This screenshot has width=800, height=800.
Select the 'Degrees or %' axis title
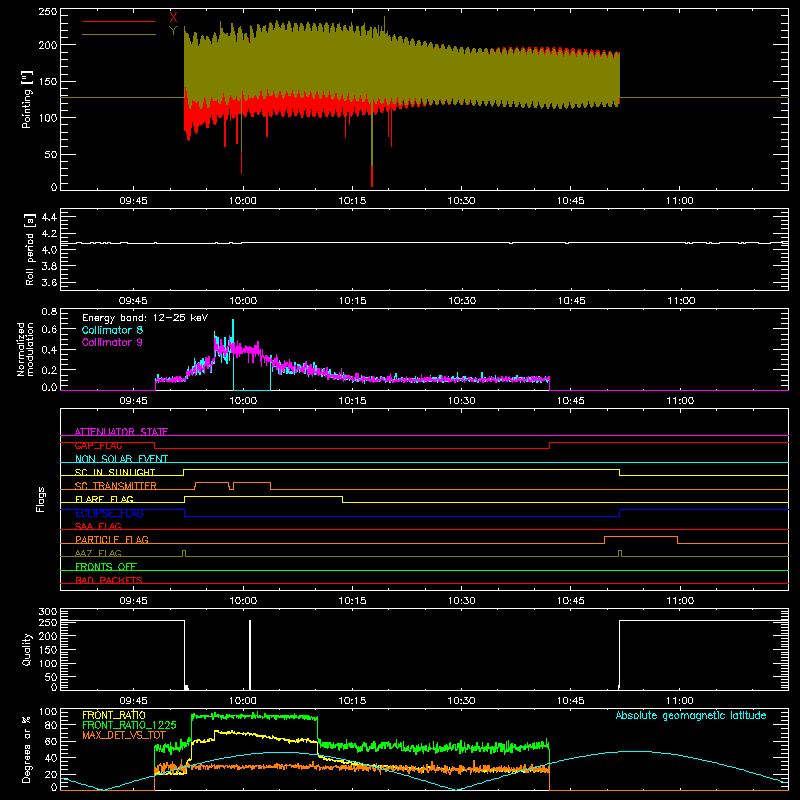[x=27, y=750]
